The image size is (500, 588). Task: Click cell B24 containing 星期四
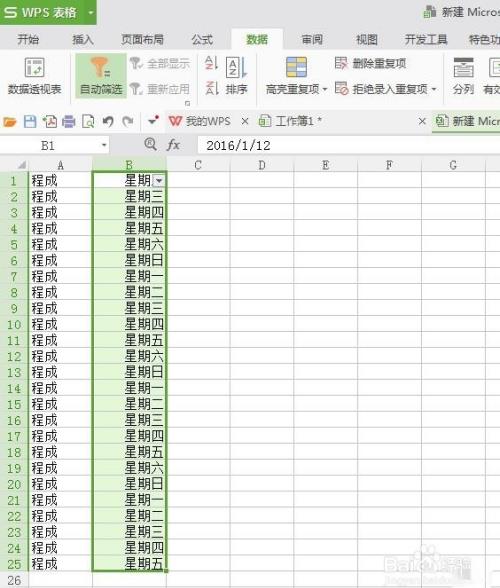point(129,548)
